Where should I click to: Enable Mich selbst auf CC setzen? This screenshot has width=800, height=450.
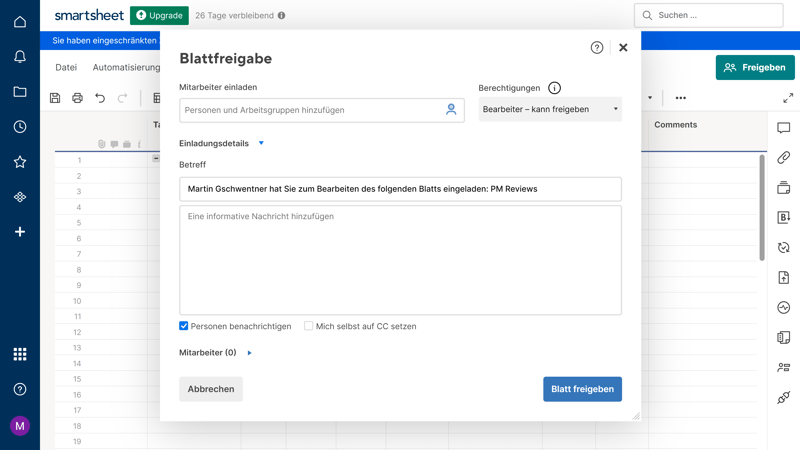pyautogui.click(x=309, y=326)
